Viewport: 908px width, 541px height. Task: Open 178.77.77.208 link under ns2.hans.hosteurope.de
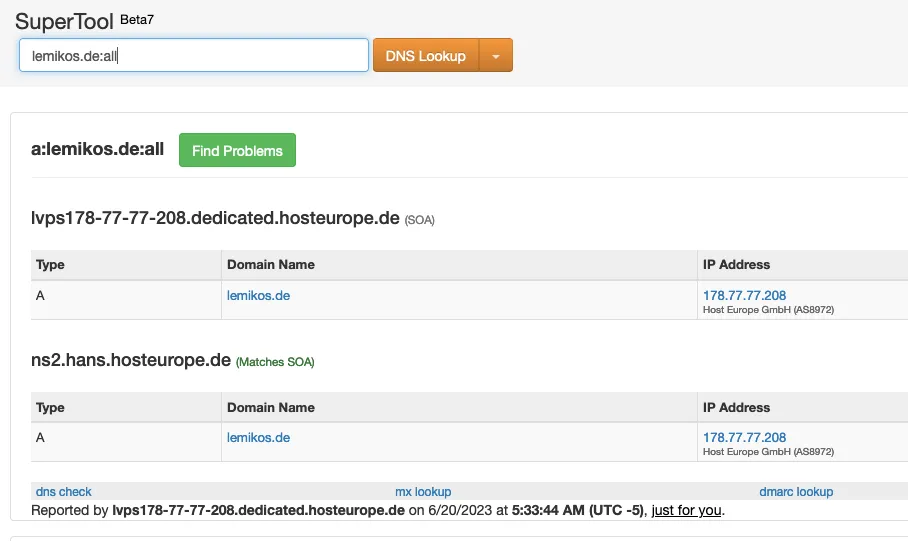click(744, 437)
